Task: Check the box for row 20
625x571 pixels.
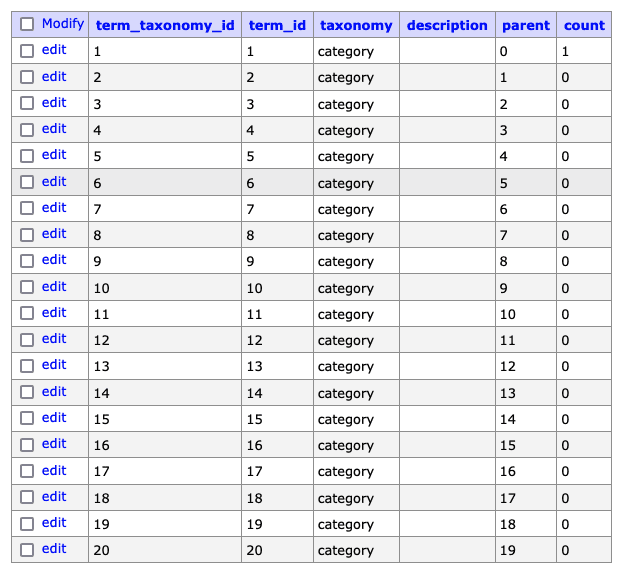Action: tap(27, 550)
